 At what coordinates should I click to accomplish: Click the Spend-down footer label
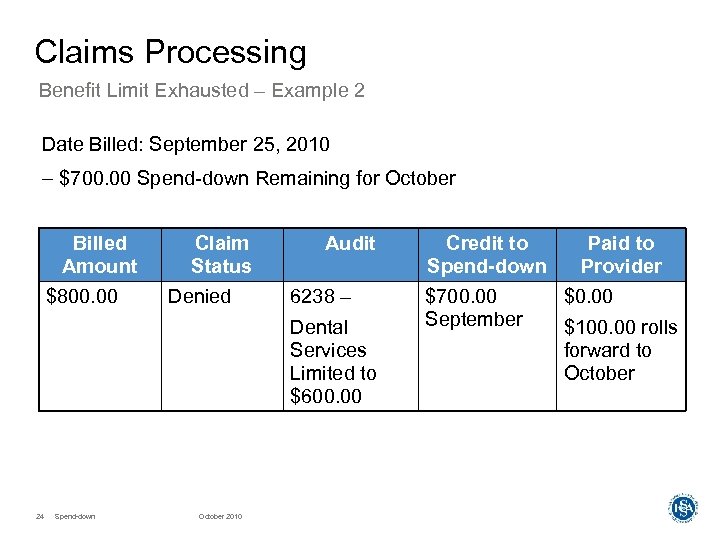click(x=75, y=516)
